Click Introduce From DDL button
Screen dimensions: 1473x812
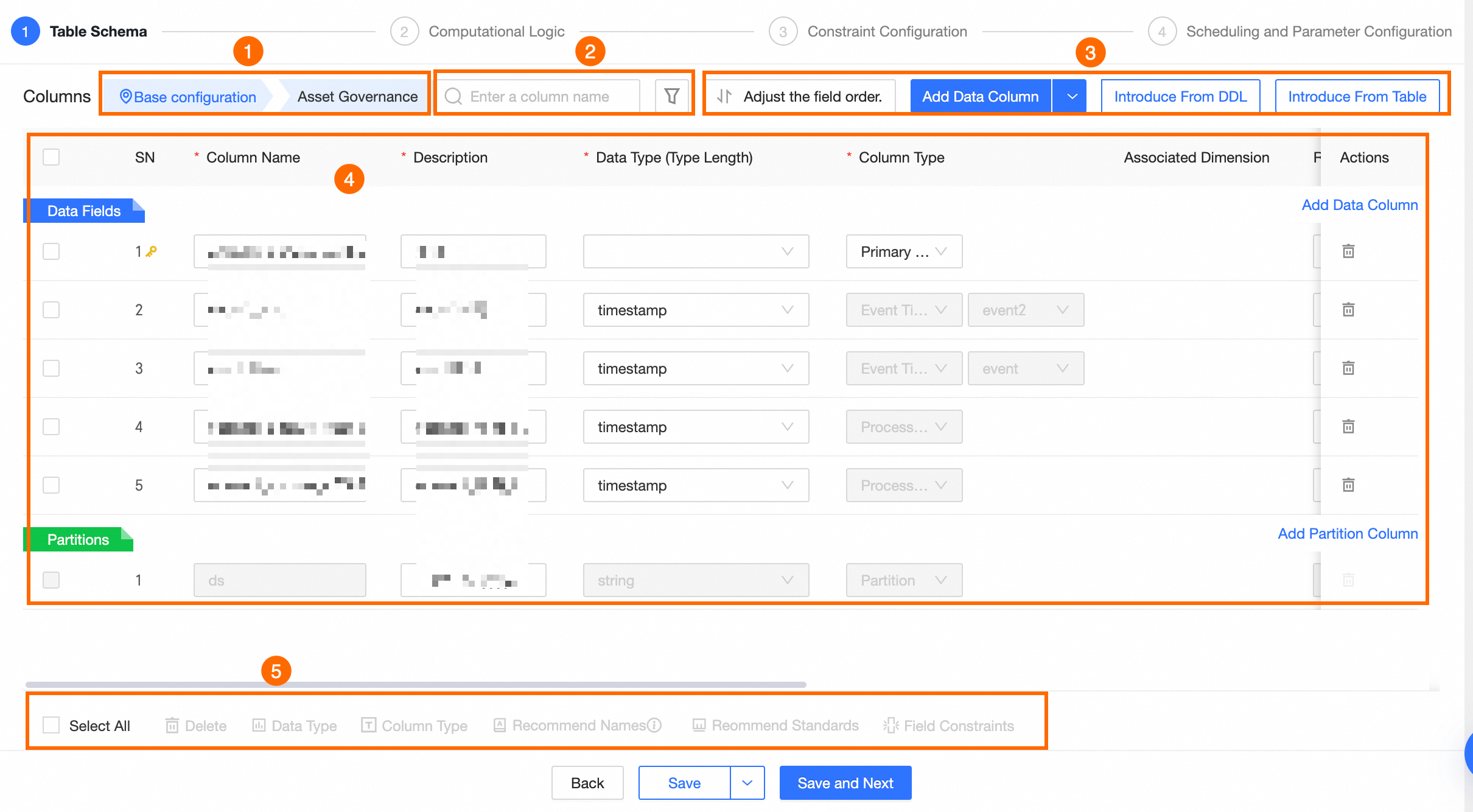click(x=1180, y=96)
